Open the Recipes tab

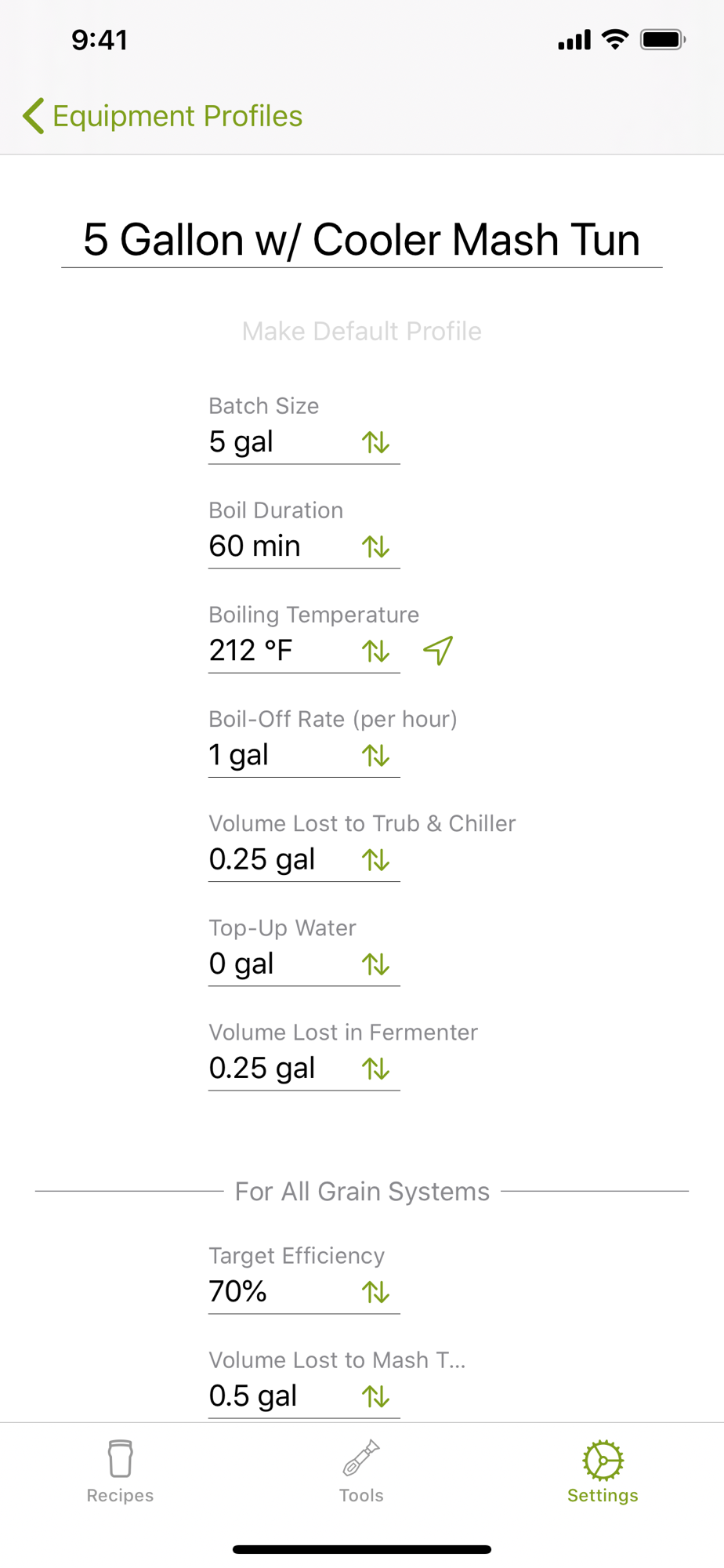point(120,1471)
